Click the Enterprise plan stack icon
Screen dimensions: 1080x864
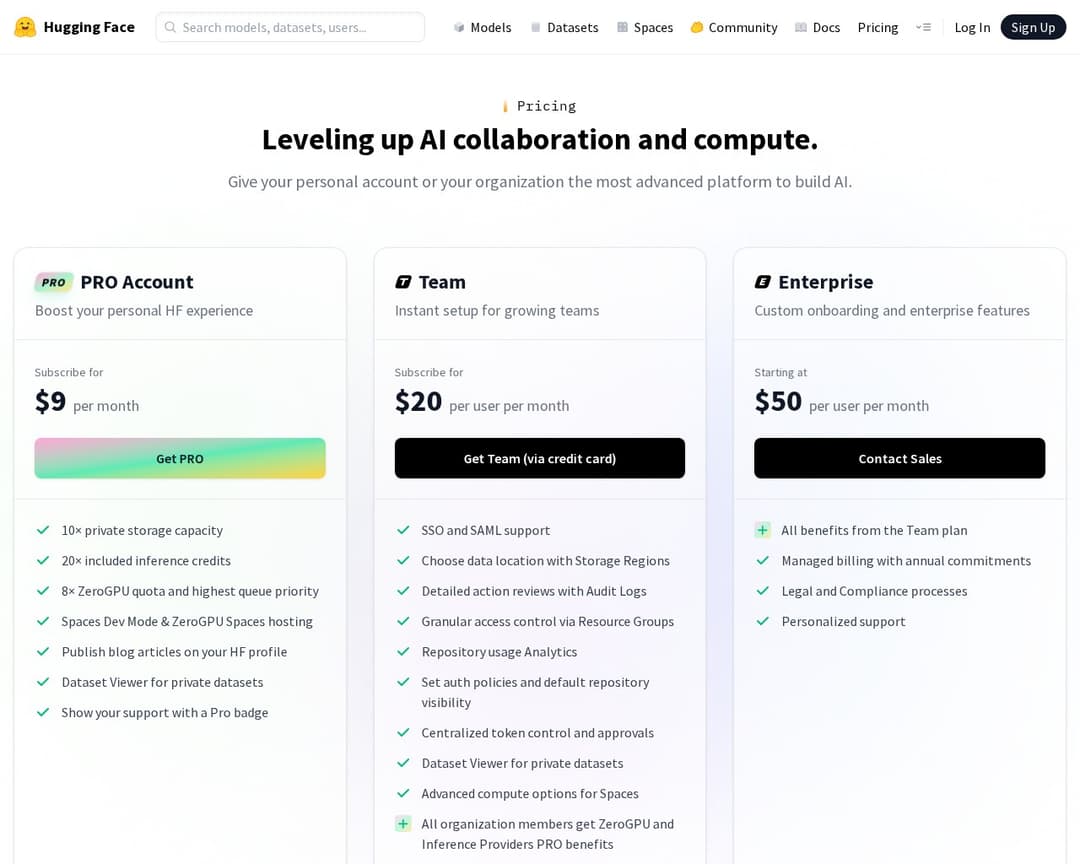tap(763, 282)
